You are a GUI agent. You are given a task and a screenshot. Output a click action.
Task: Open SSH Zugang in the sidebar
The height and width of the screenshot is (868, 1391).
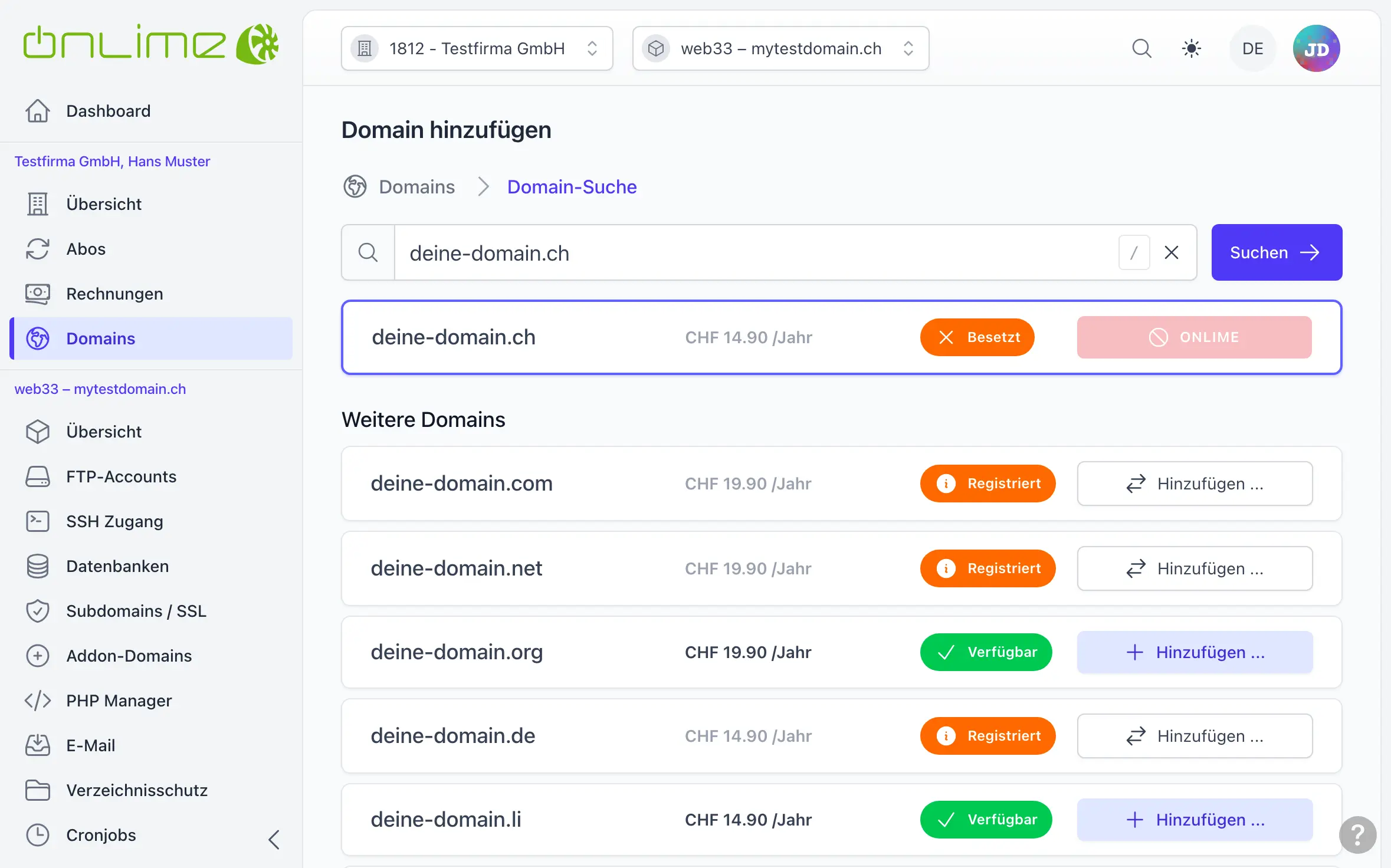click(151, 521)
